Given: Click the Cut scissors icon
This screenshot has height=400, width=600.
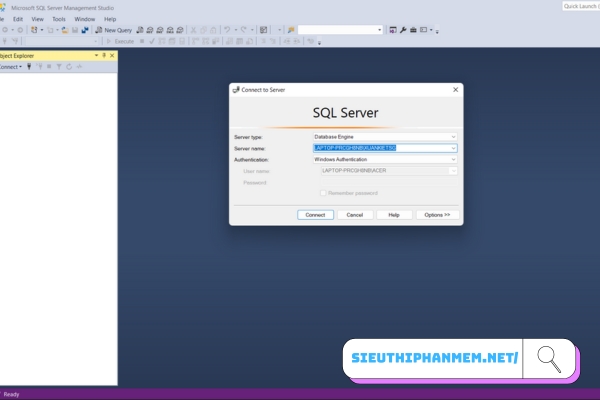Looking at the screenshot, I should [x=193, y=30].
